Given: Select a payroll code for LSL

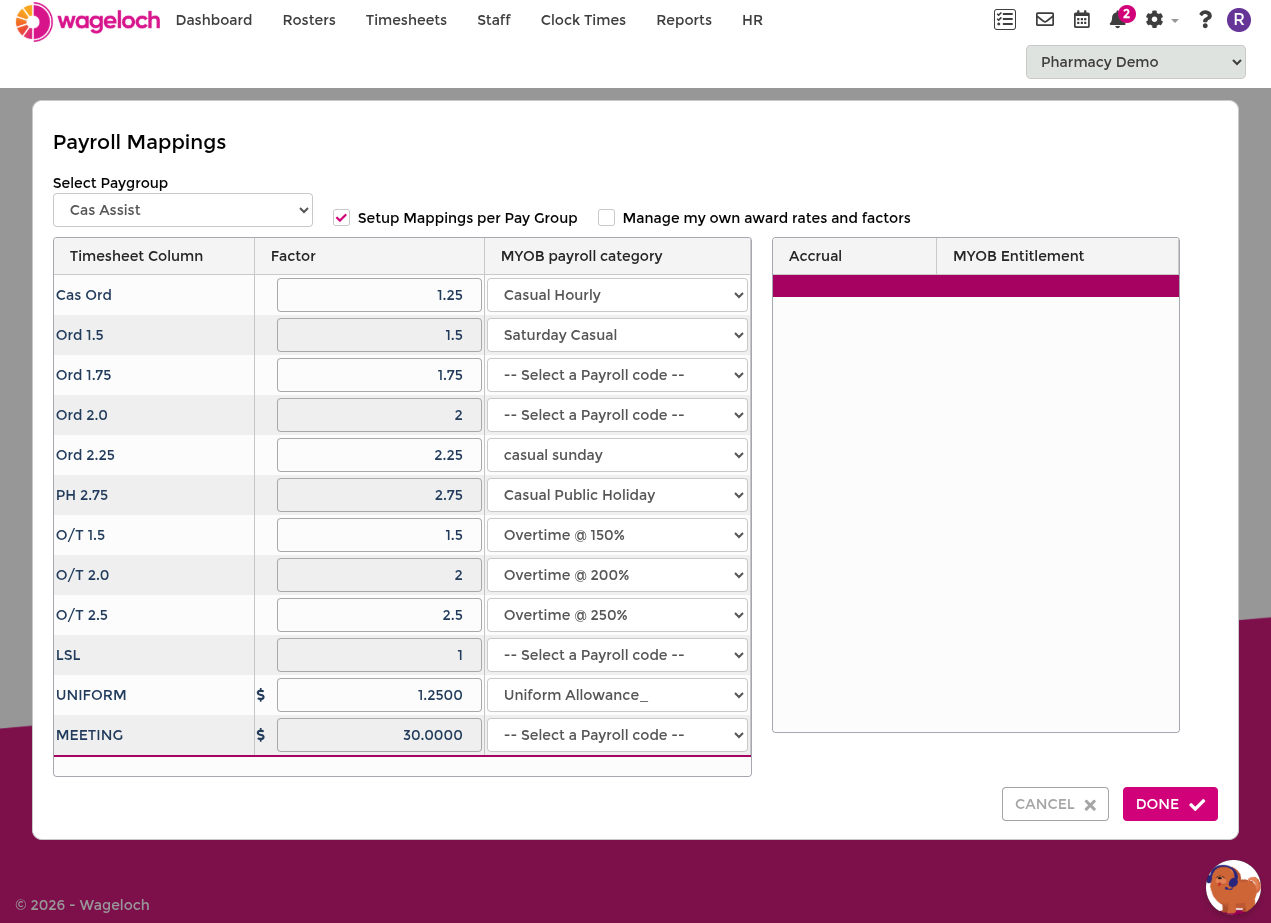Looking at the screenshot, I should [x=617, y=655].
